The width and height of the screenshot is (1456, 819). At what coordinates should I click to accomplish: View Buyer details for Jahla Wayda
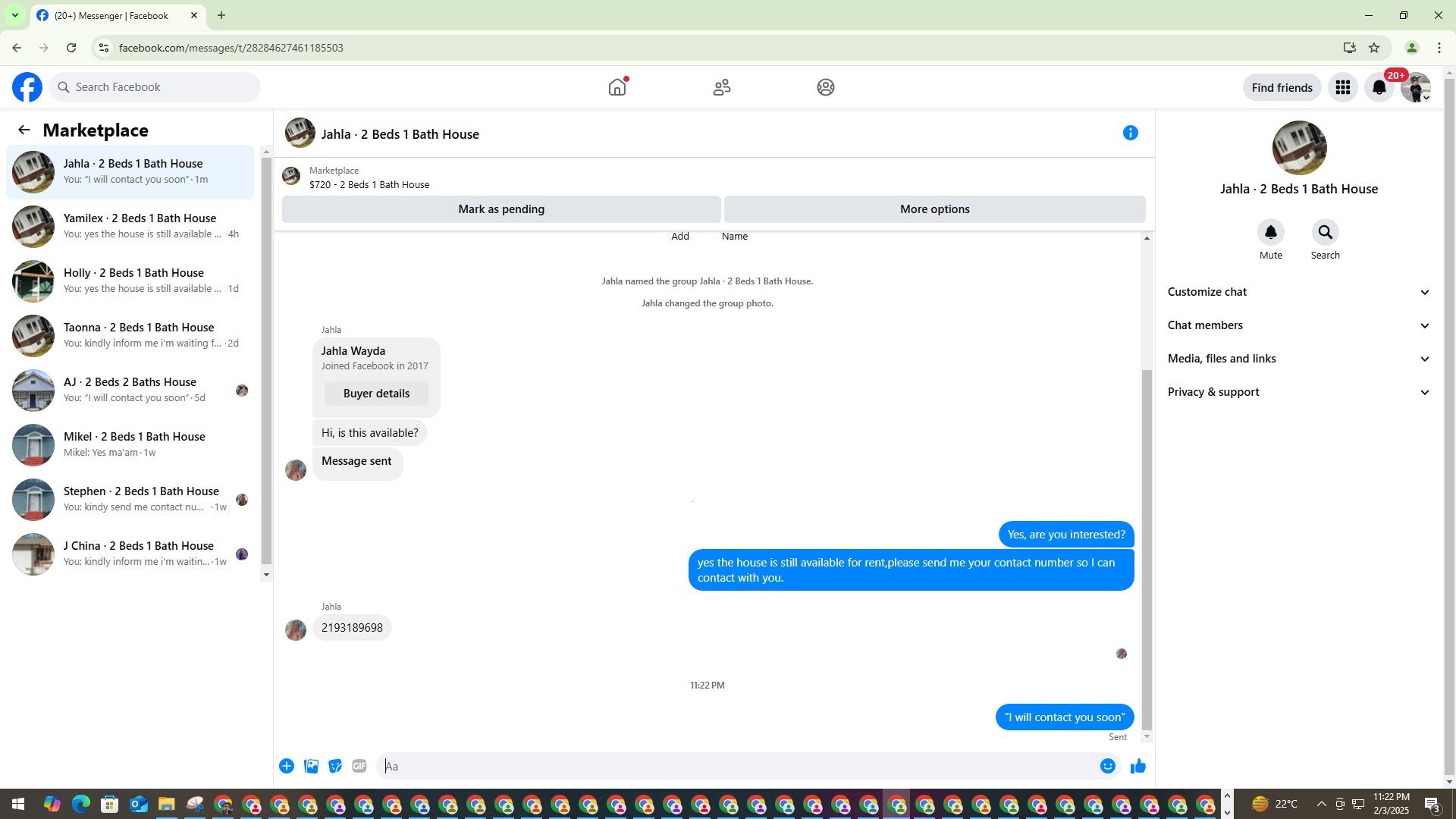[x=376, y=394]
